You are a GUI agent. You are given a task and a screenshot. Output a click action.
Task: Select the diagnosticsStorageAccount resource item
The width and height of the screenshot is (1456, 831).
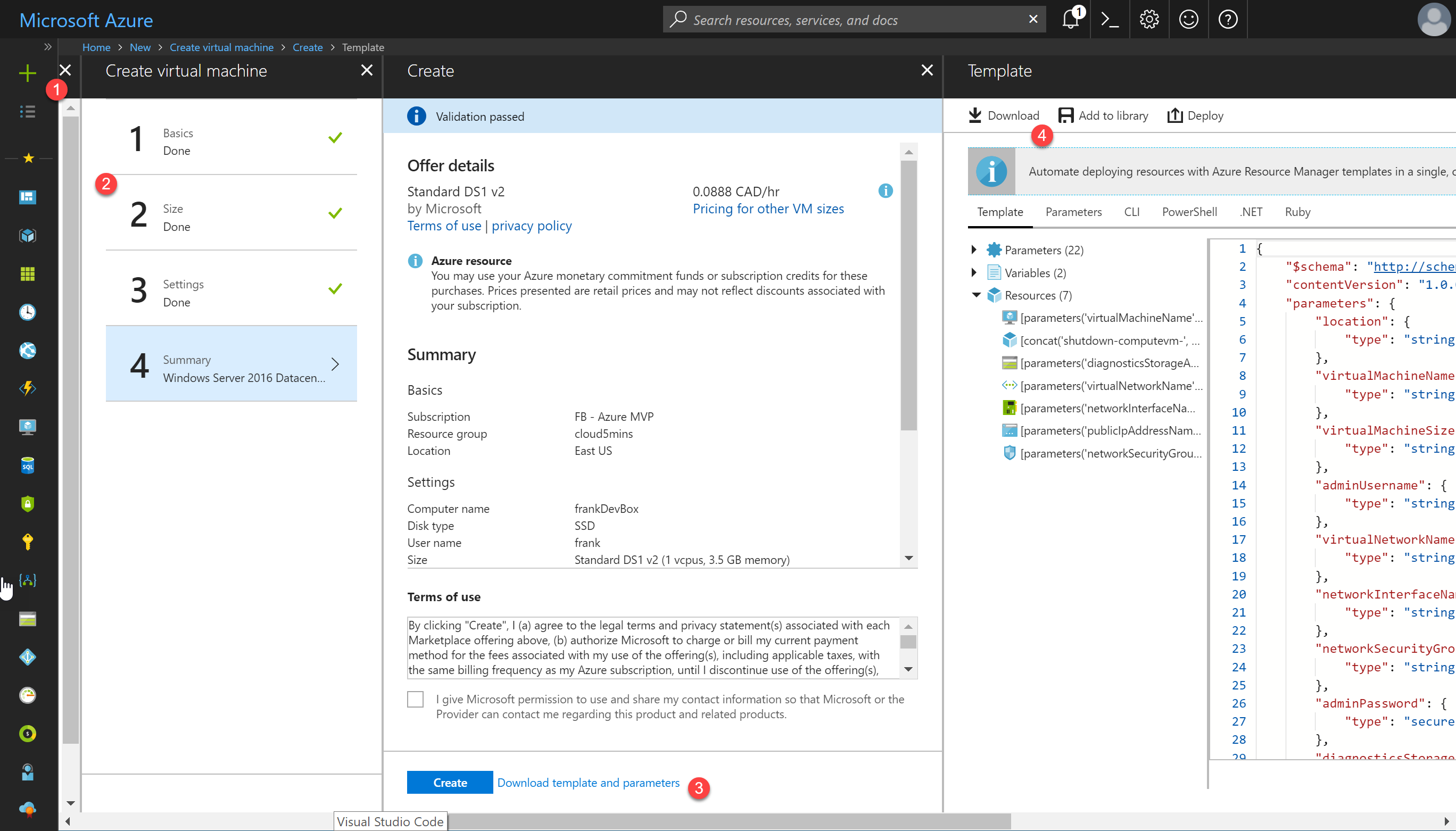click(1101, 363)
